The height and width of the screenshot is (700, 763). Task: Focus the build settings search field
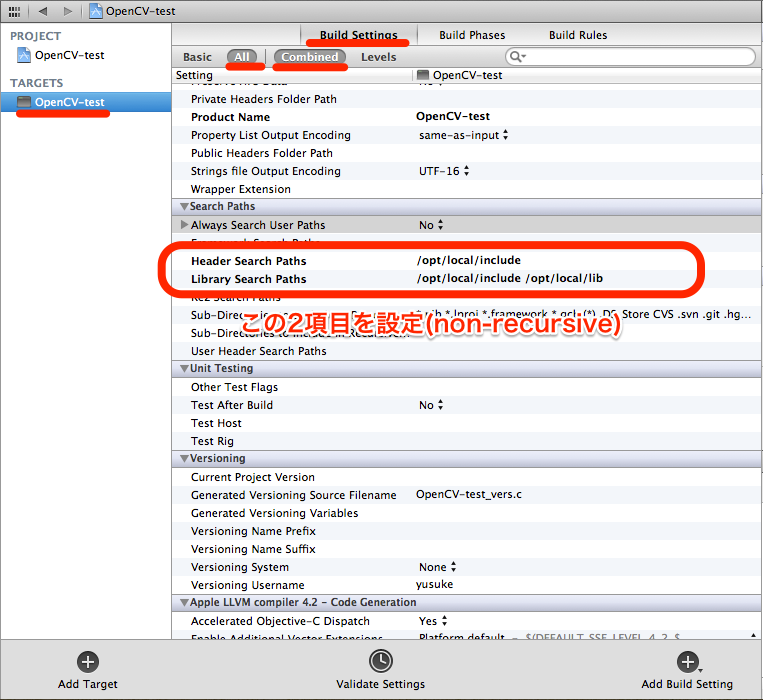[630, 57]
